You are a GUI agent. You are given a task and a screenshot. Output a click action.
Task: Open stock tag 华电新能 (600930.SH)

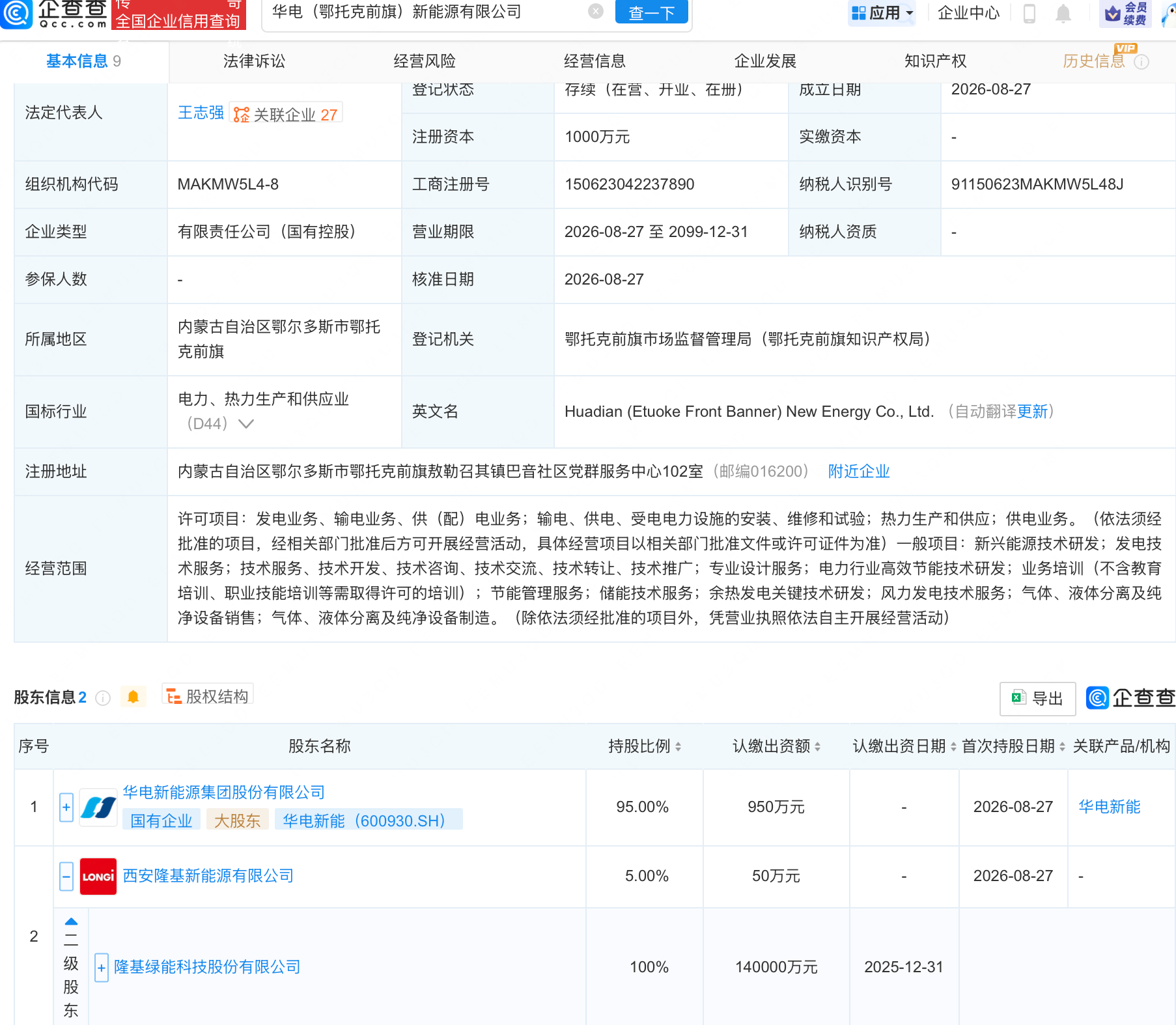369,821
